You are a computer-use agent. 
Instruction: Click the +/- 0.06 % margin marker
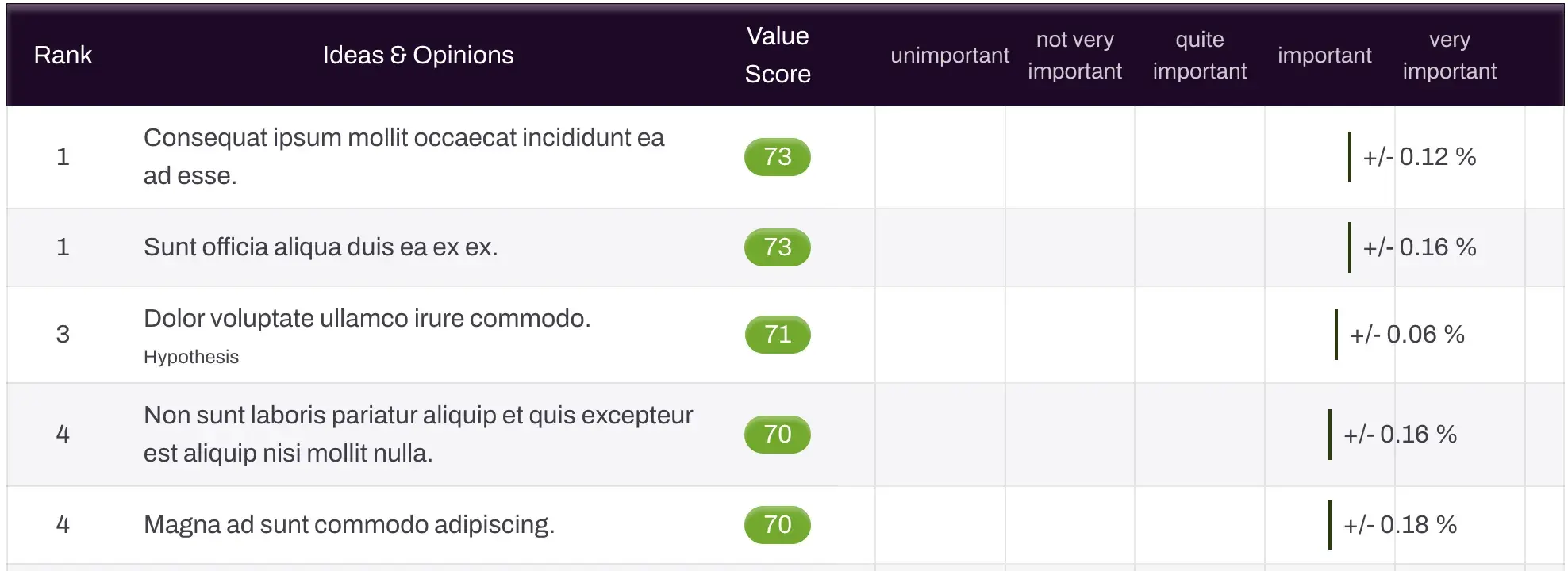click(x=1407, y=335)
